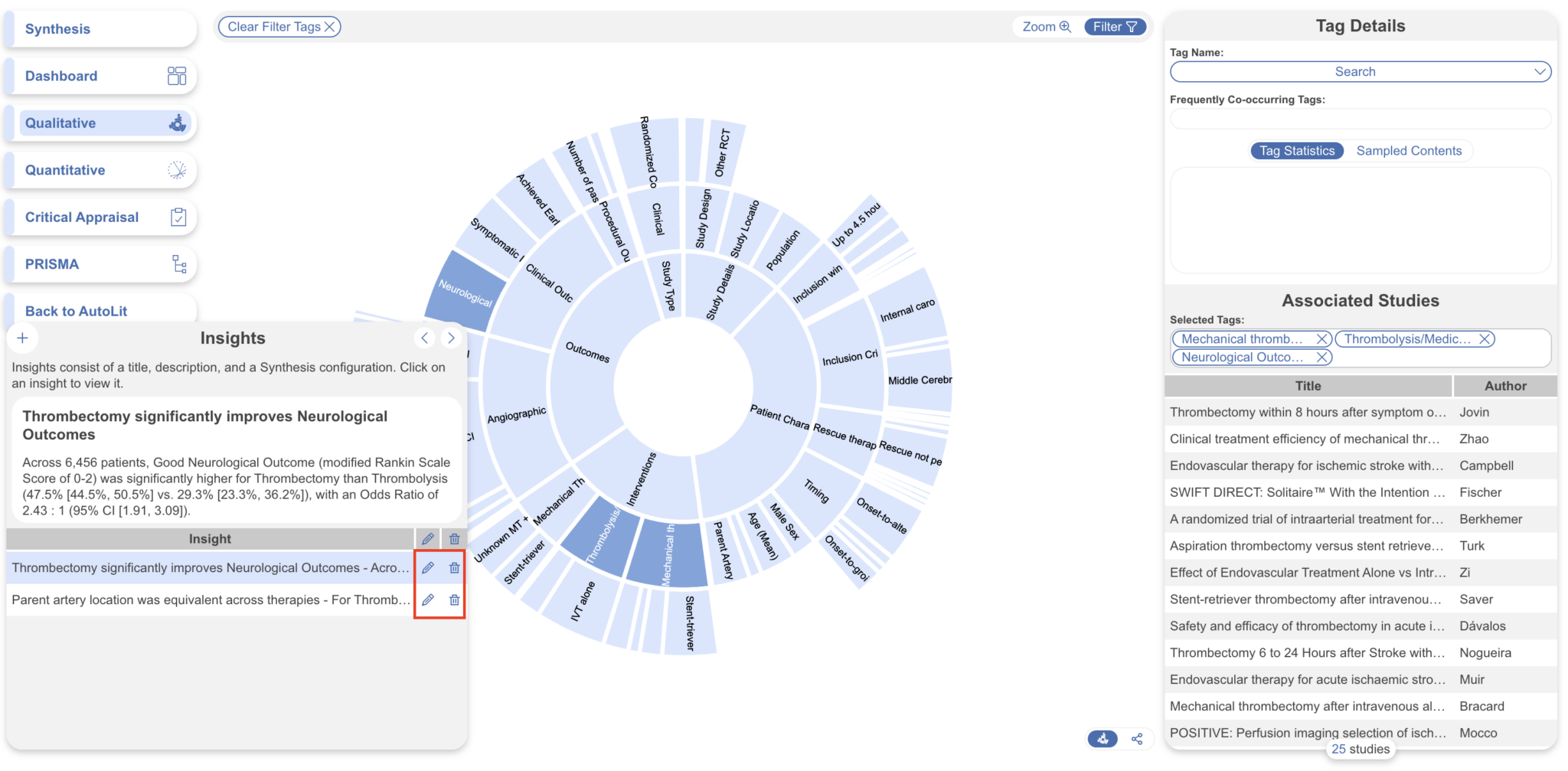Remove the Thrombolysis/Medic selected tag

point(1485,339)
